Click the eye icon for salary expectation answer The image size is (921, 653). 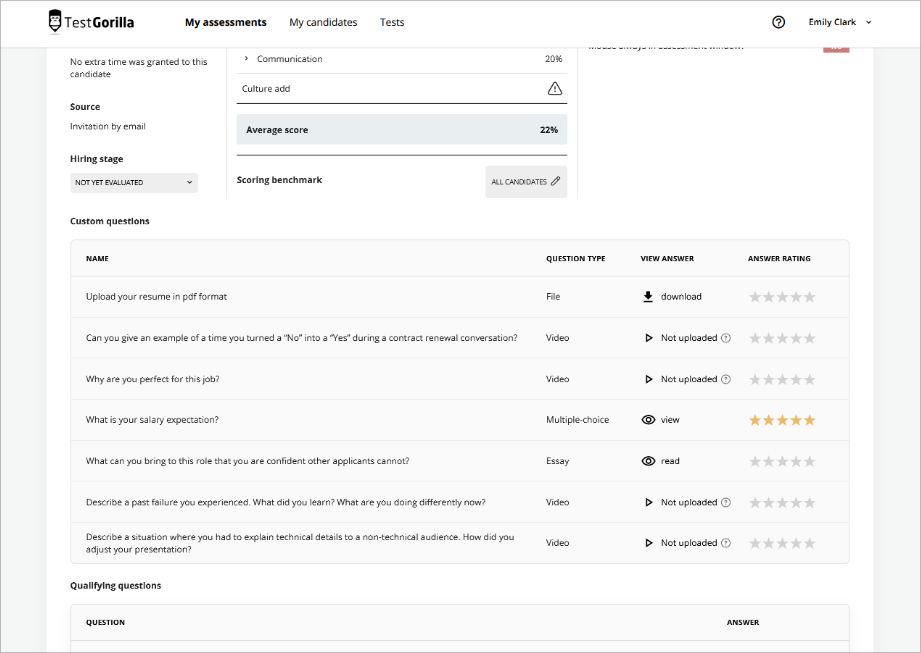(648, 420)
